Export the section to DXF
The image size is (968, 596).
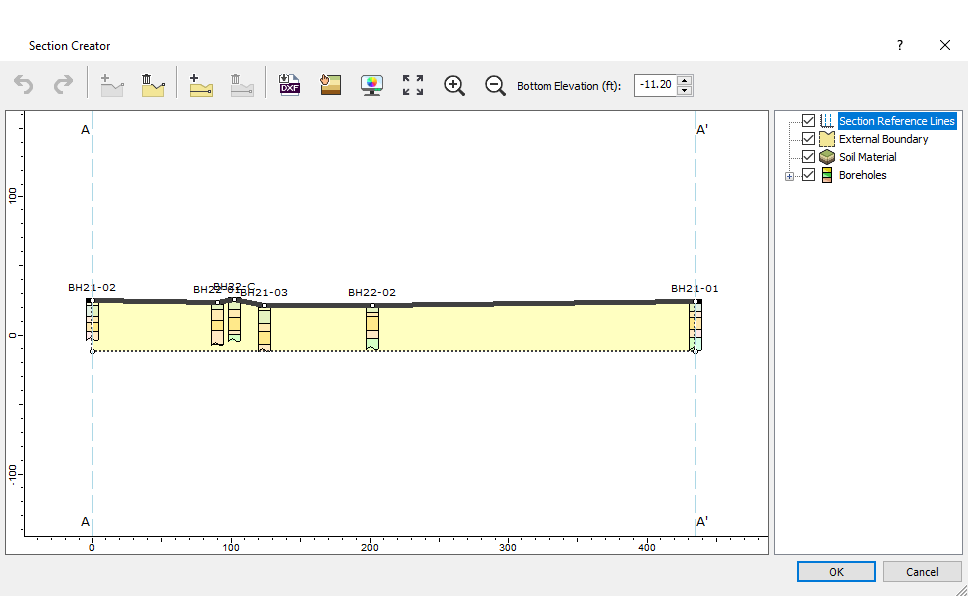tap(289, 84)
